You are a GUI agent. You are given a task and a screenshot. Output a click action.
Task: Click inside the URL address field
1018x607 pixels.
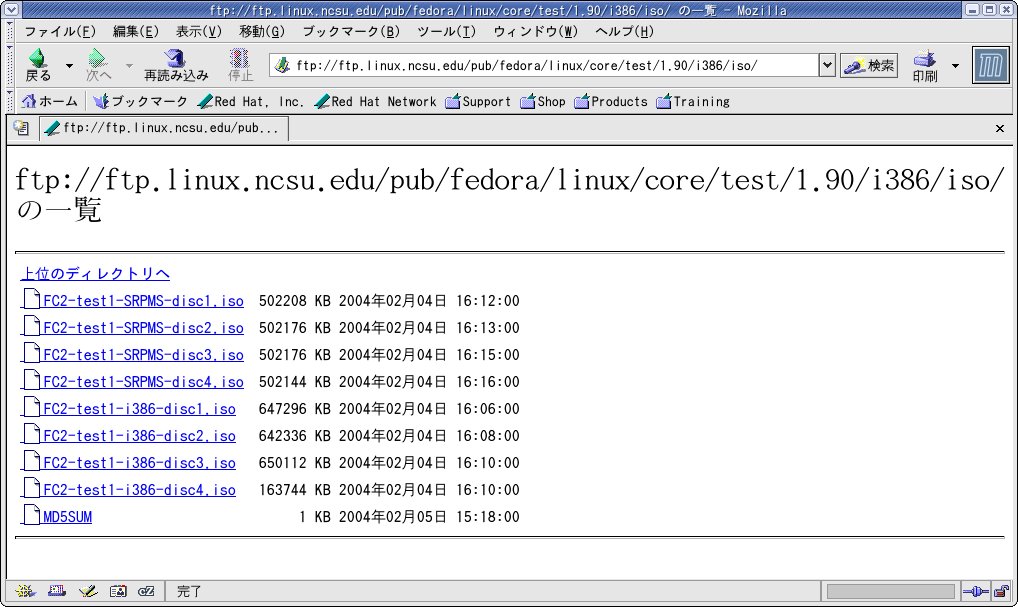(x=550, y=66)
